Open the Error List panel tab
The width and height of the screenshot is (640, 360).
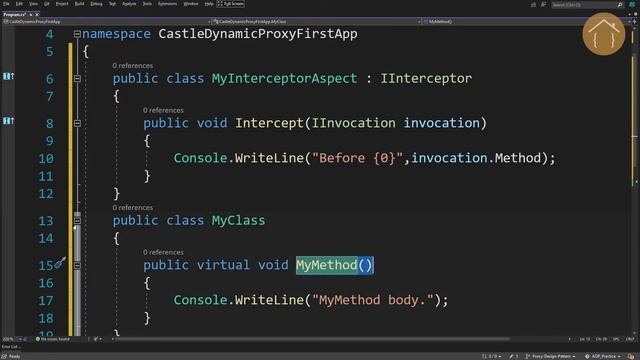point(10,347)
